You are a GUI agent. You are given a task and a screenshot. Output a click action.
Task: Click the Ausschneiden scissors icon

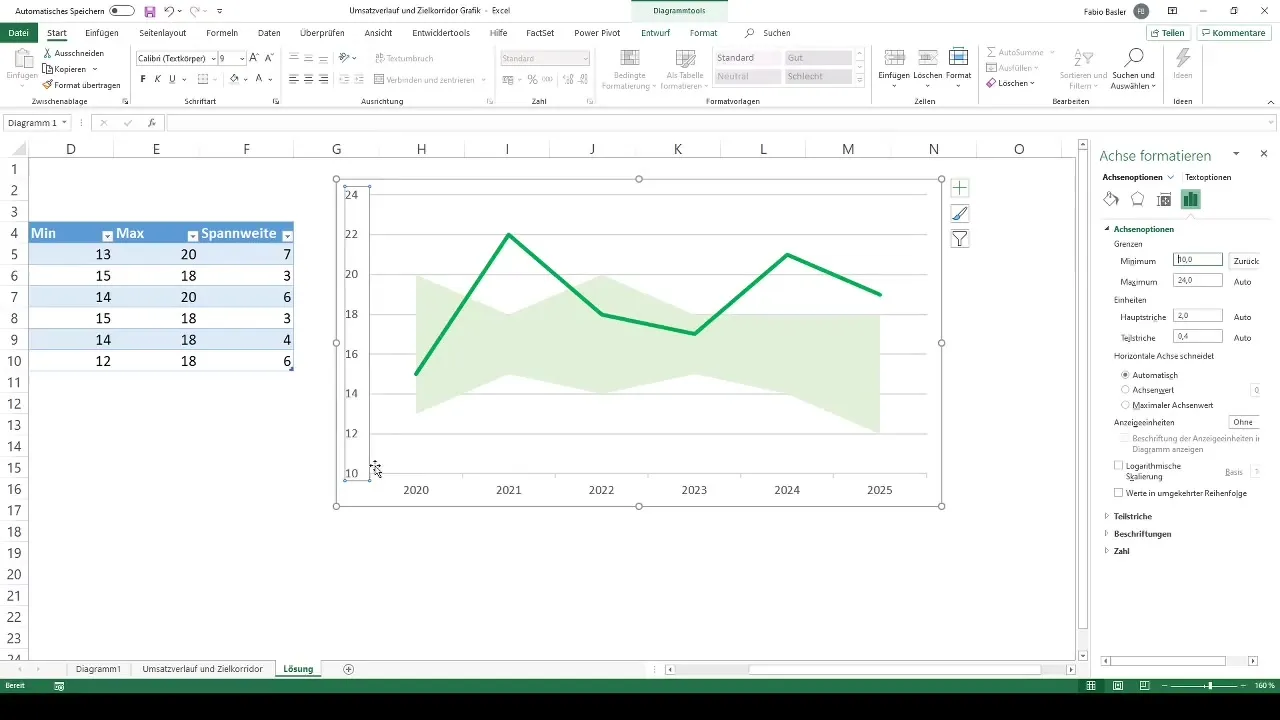click(x=48, y=51)
